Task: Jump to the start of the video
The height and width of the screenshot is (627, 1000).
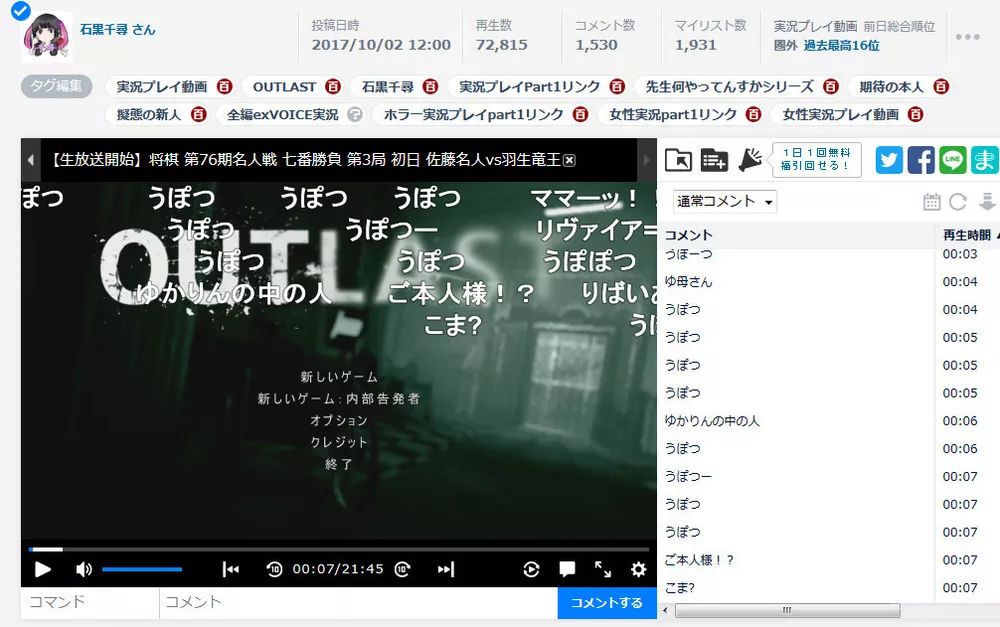Action: pyautogui.click(x=230, y=569)
